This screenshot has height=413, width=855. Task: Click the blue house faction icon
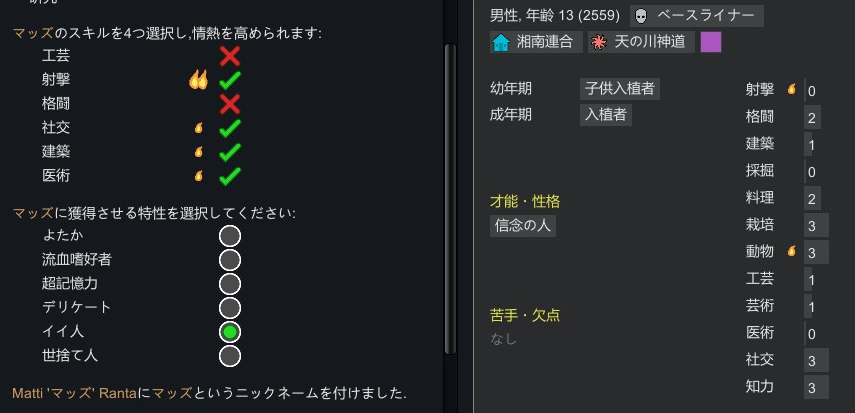(500, 43)
